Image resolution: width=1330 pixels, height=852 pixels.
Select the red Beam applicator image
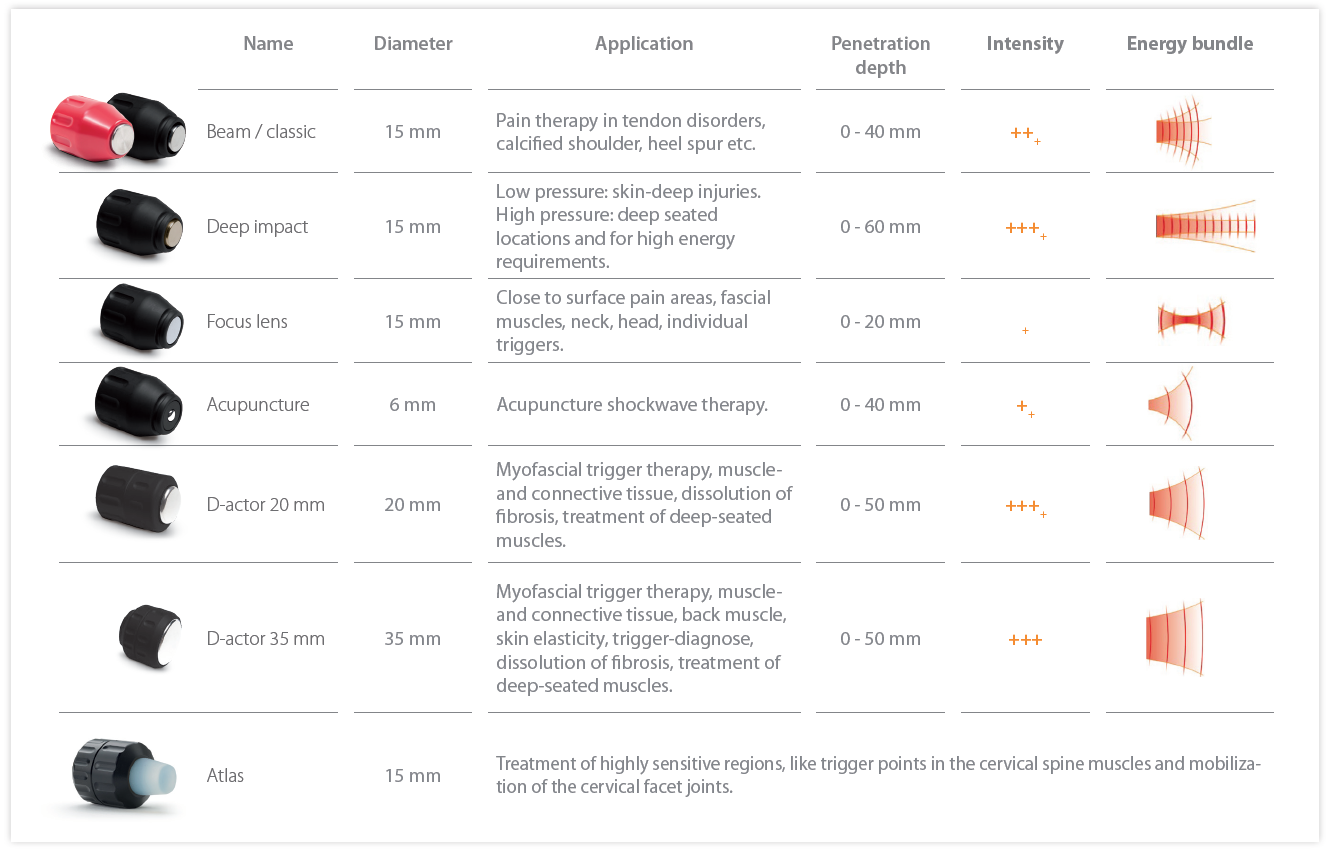82,129
